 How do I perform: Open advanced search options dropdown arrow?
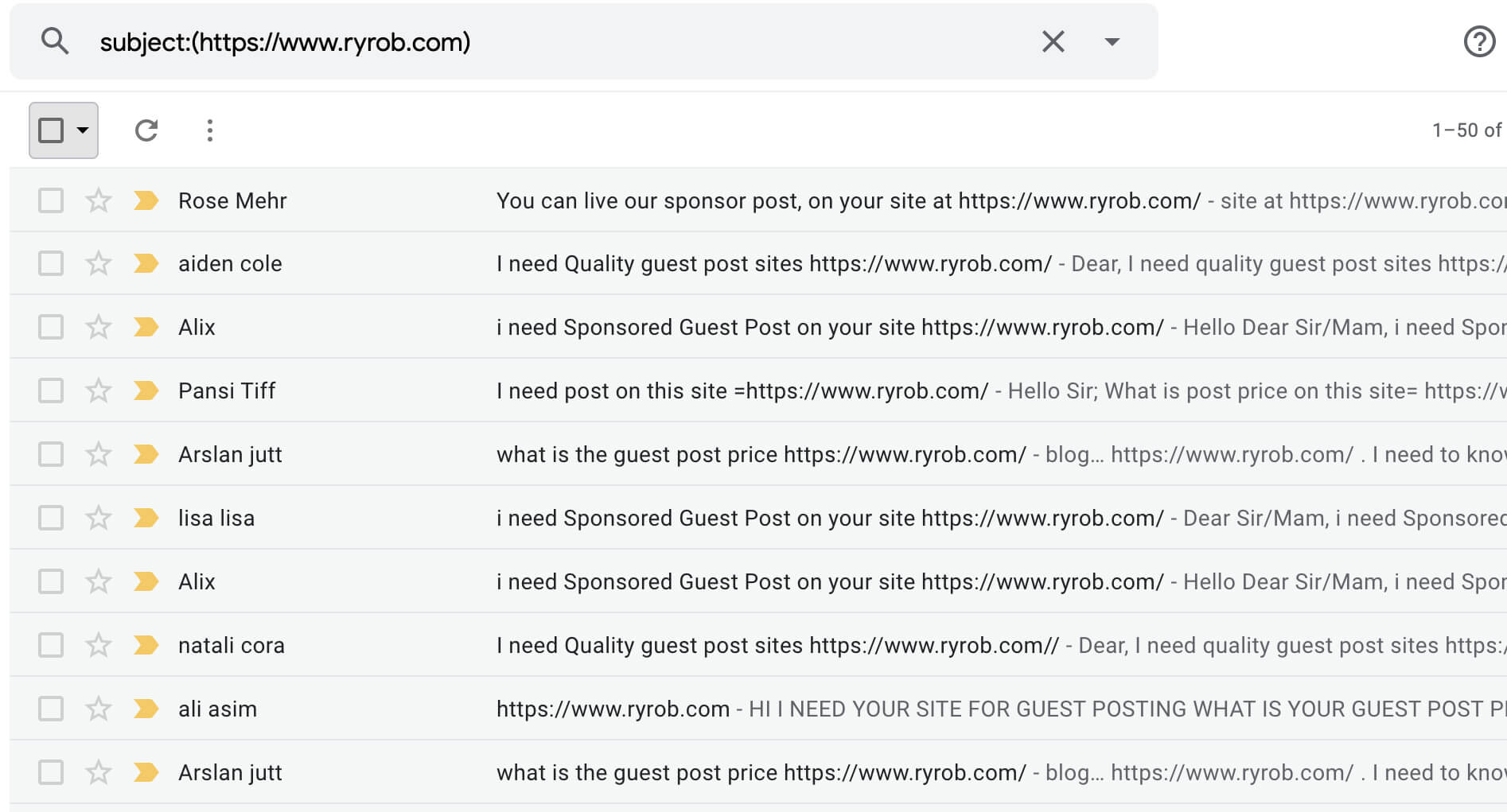click(1112, 41)
